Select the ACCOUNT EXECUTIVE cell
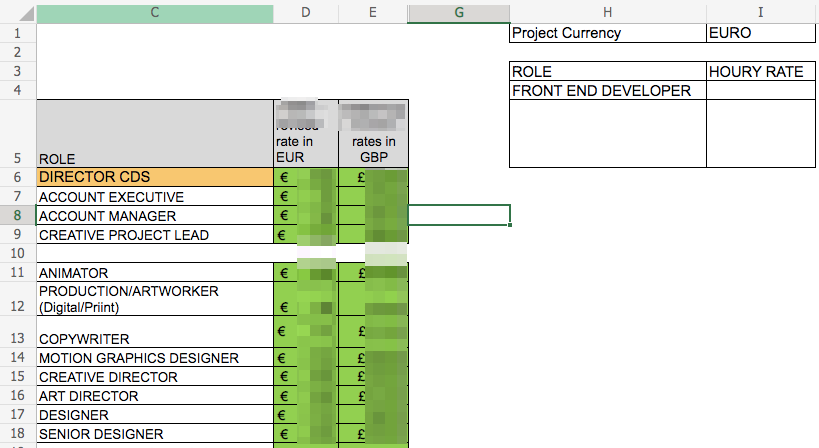The width and height of the screenshot is (819, 448). [155, 196]
